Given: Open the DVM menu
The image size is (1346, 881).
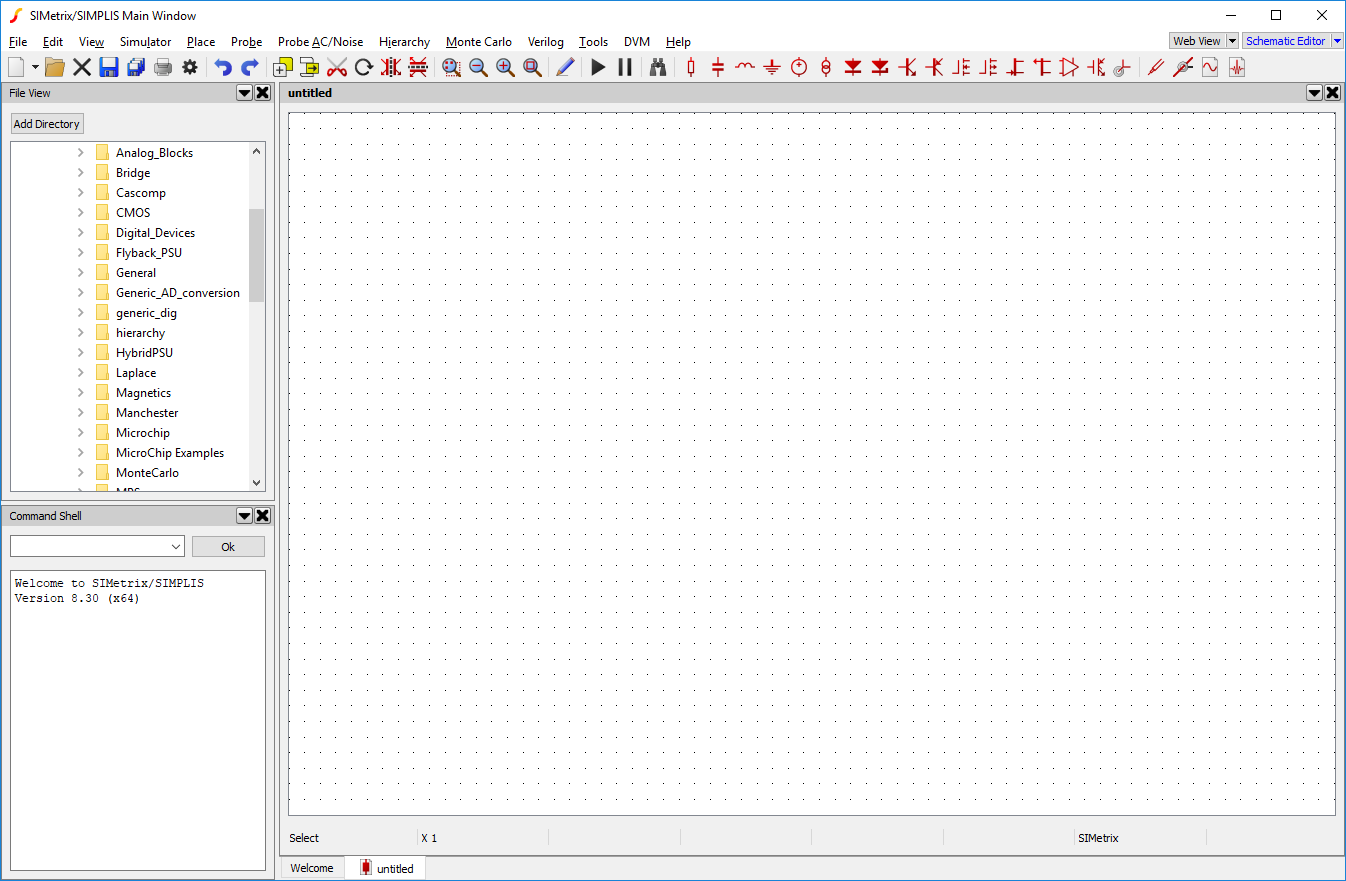Looking at the screenshot, I should (637, 42).
